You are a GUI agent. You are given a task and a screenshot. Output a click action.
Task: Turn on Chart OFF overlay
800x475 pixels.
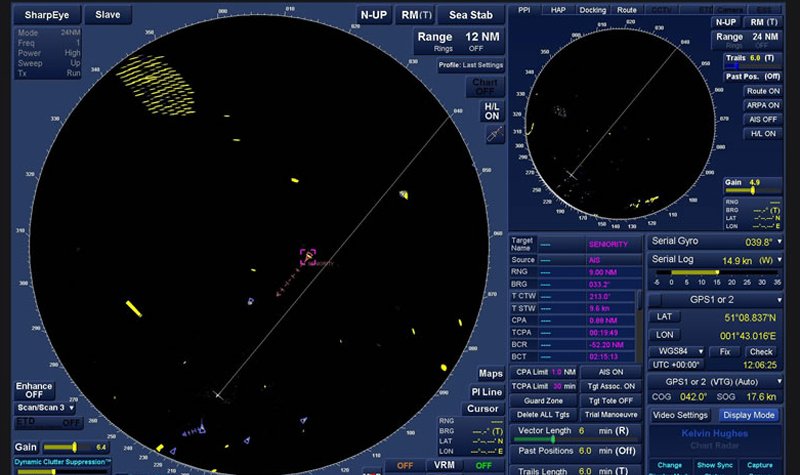click(485, 87)
